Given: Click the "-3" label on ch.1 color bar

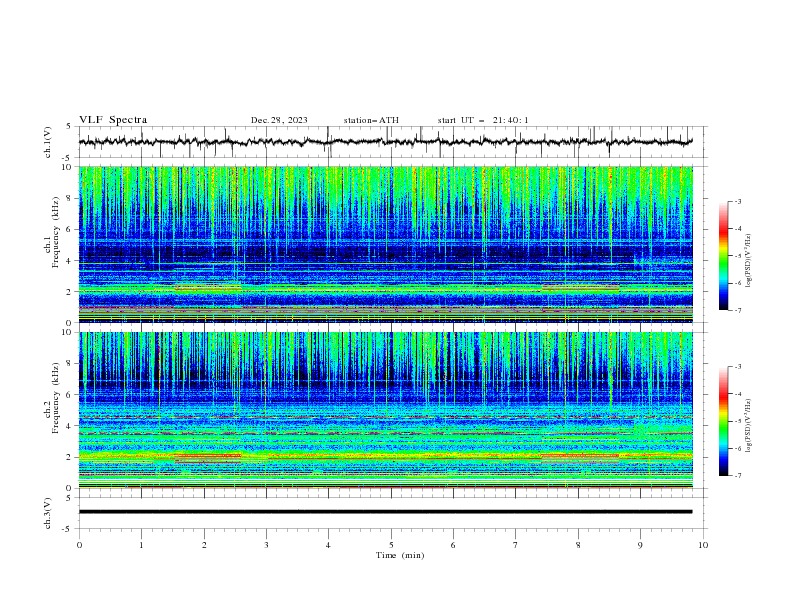Looking at the screenshot, I should point(737,201).
